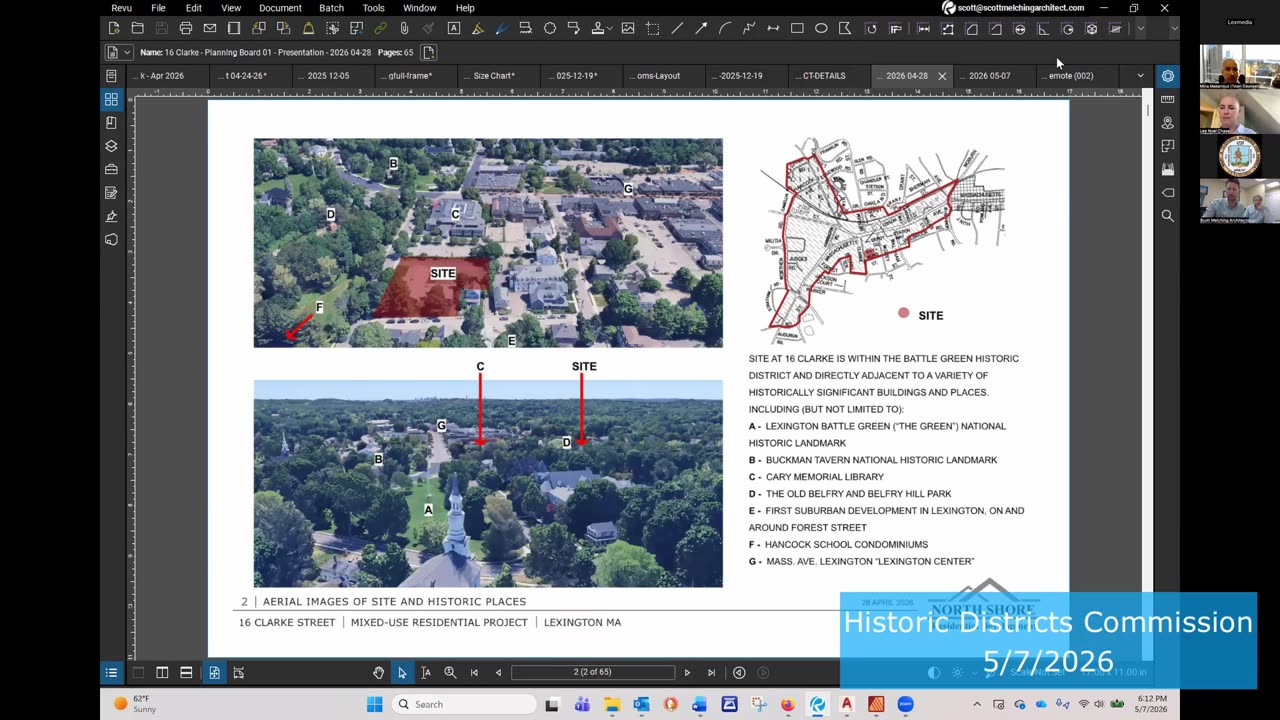
Task: Select the Dimension tool
Action: (773, 28)
